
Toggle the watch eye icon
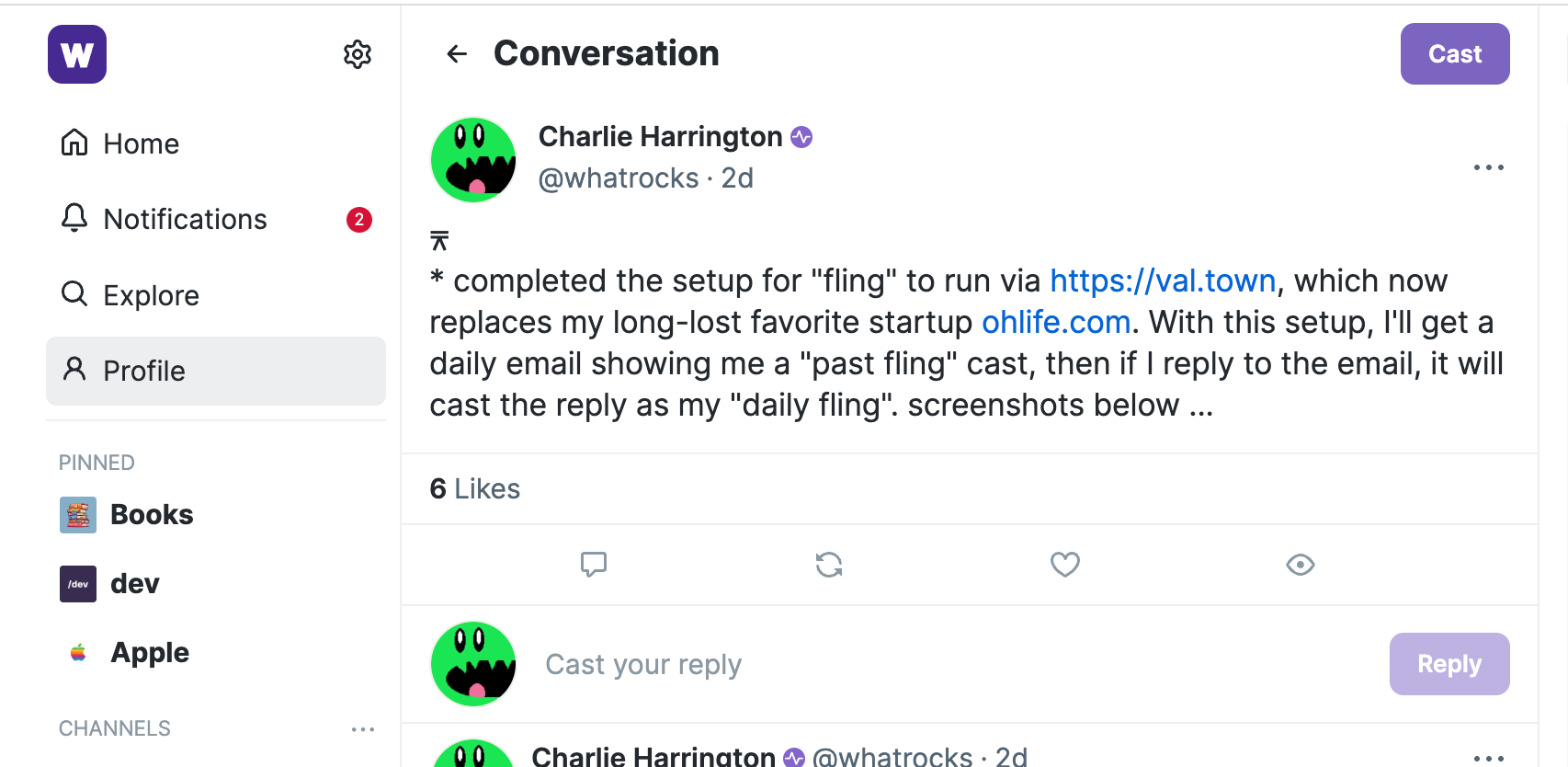[1300, 564]
